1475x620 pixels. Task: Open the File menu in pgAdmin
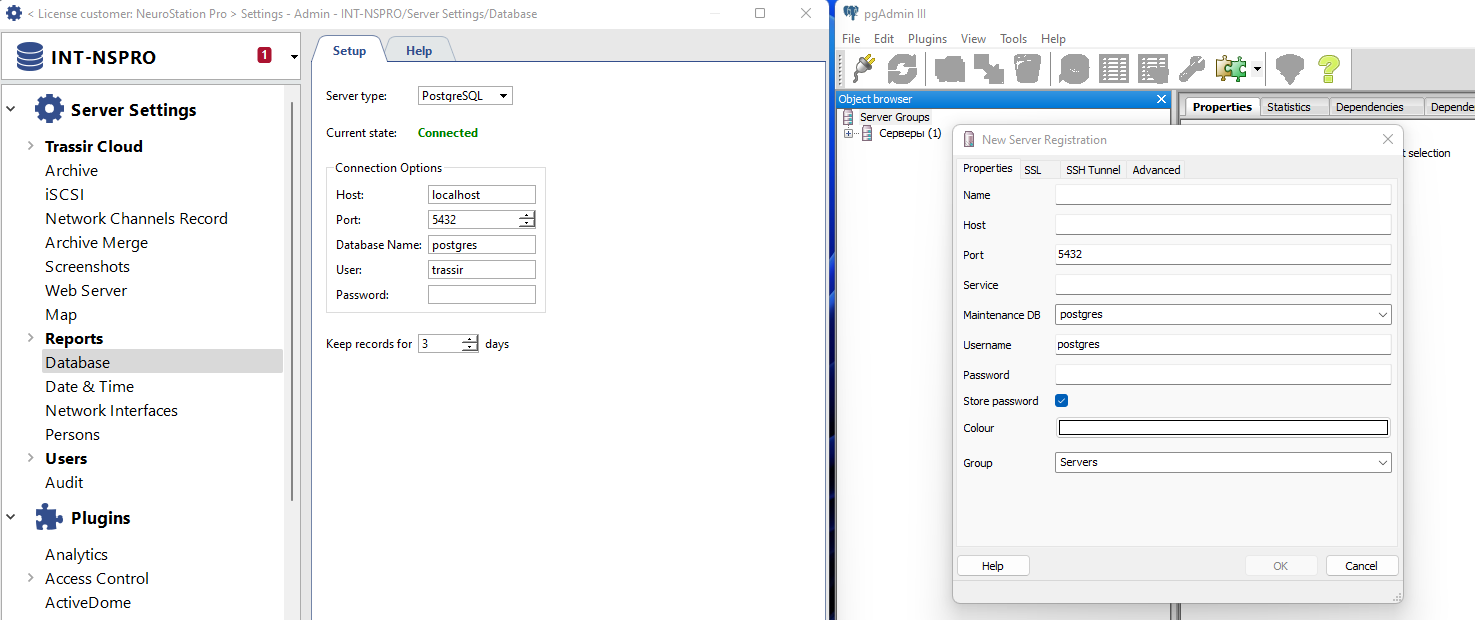click(x=851, y=39)
